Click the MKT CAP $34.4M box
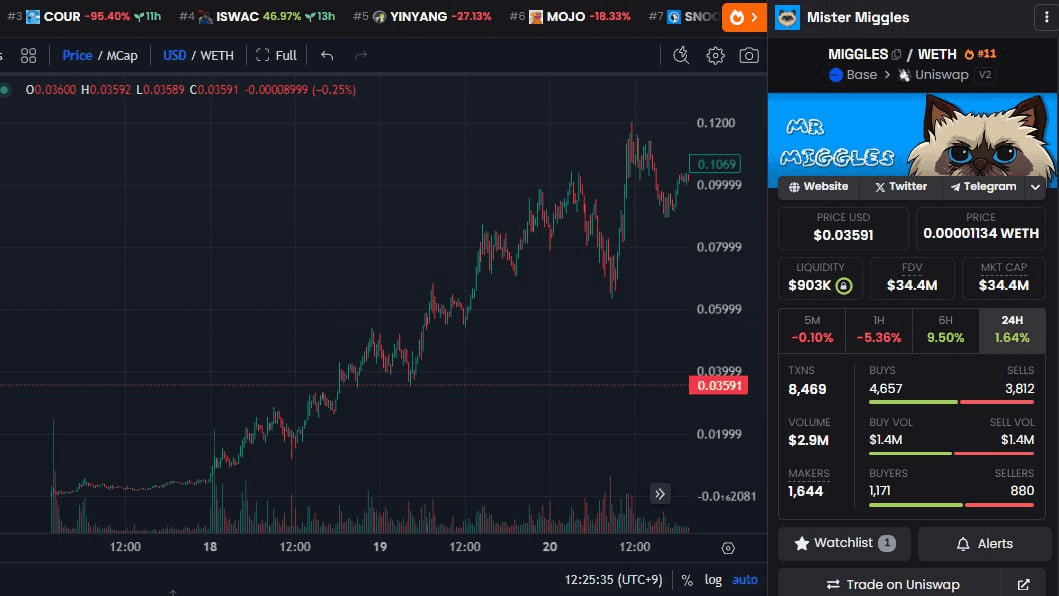This screenshot has width=1059, height=596. coord(1004,278)
